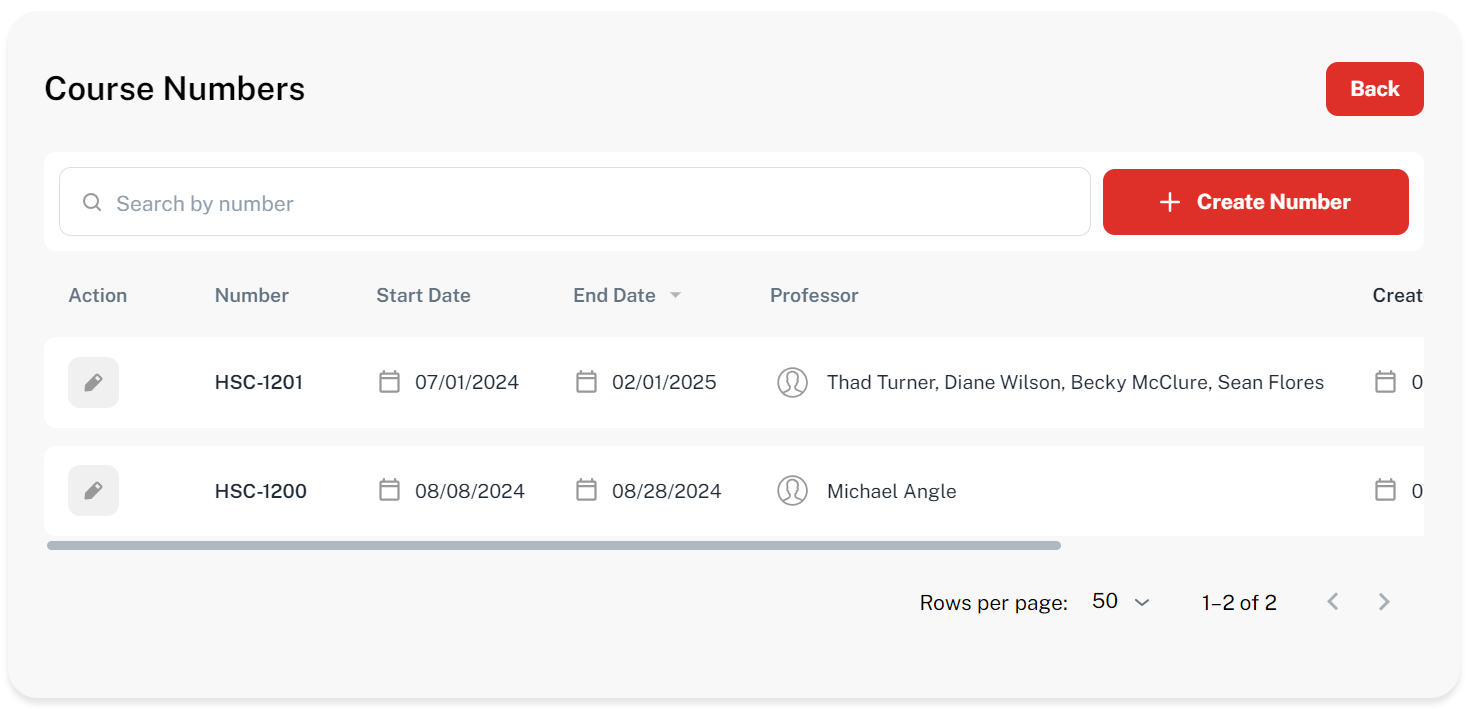Click calendar icon beside end date 08/28/2024
This screenshot has width=1469, height=709.
pos(586,490)
